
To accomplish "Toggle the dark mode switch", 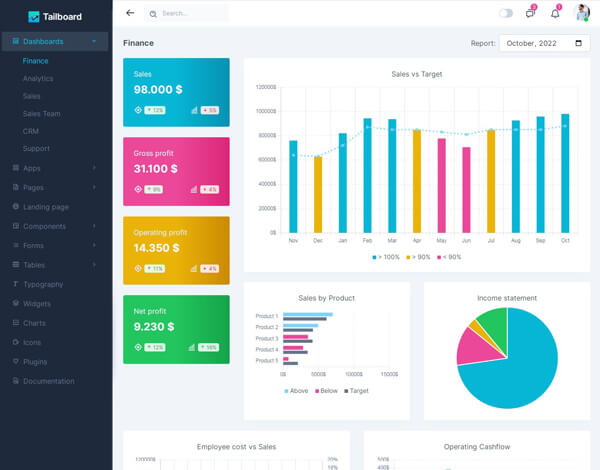I will pos(506,13).
